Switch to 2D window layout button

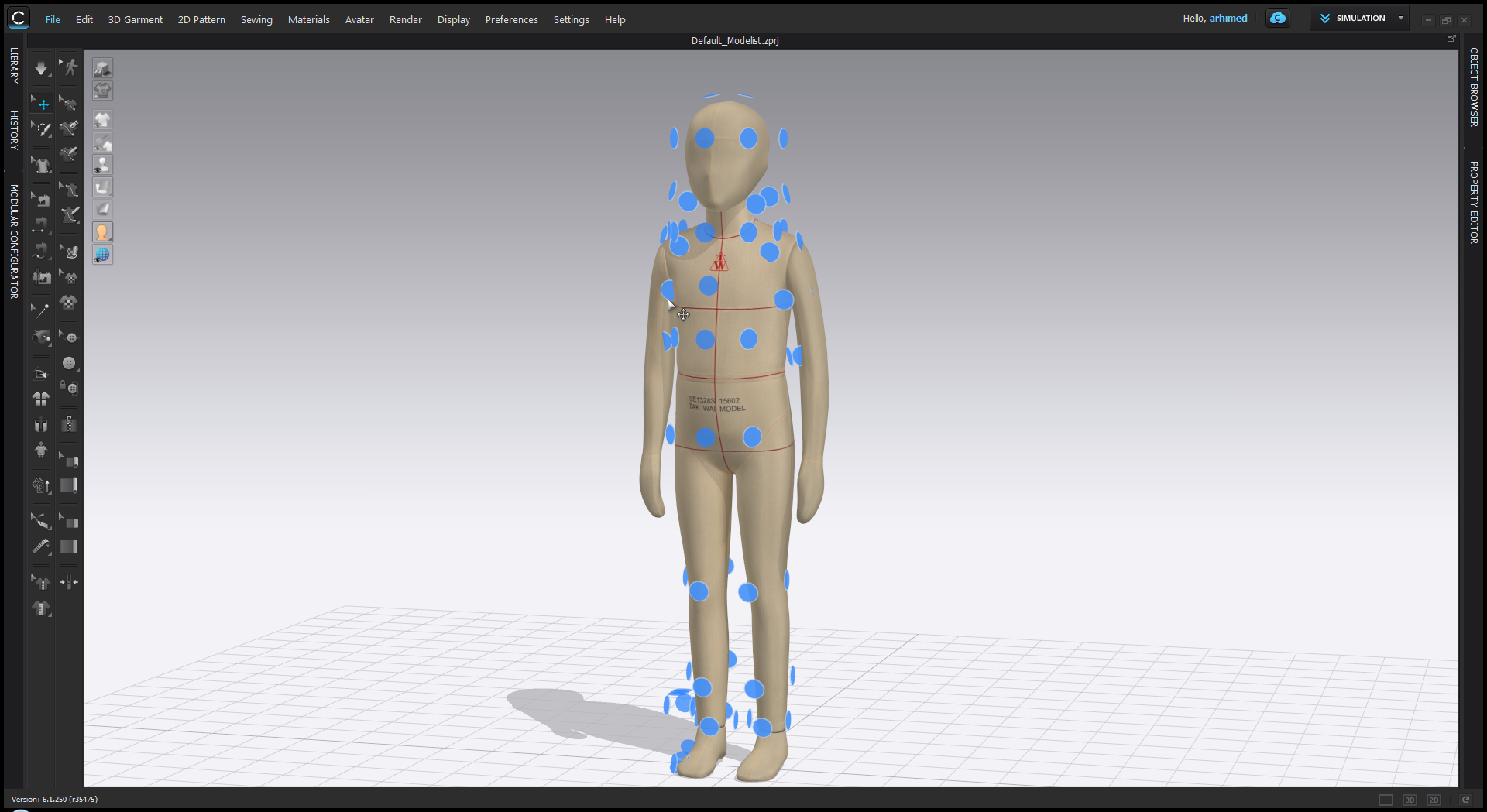point(1434,800)
